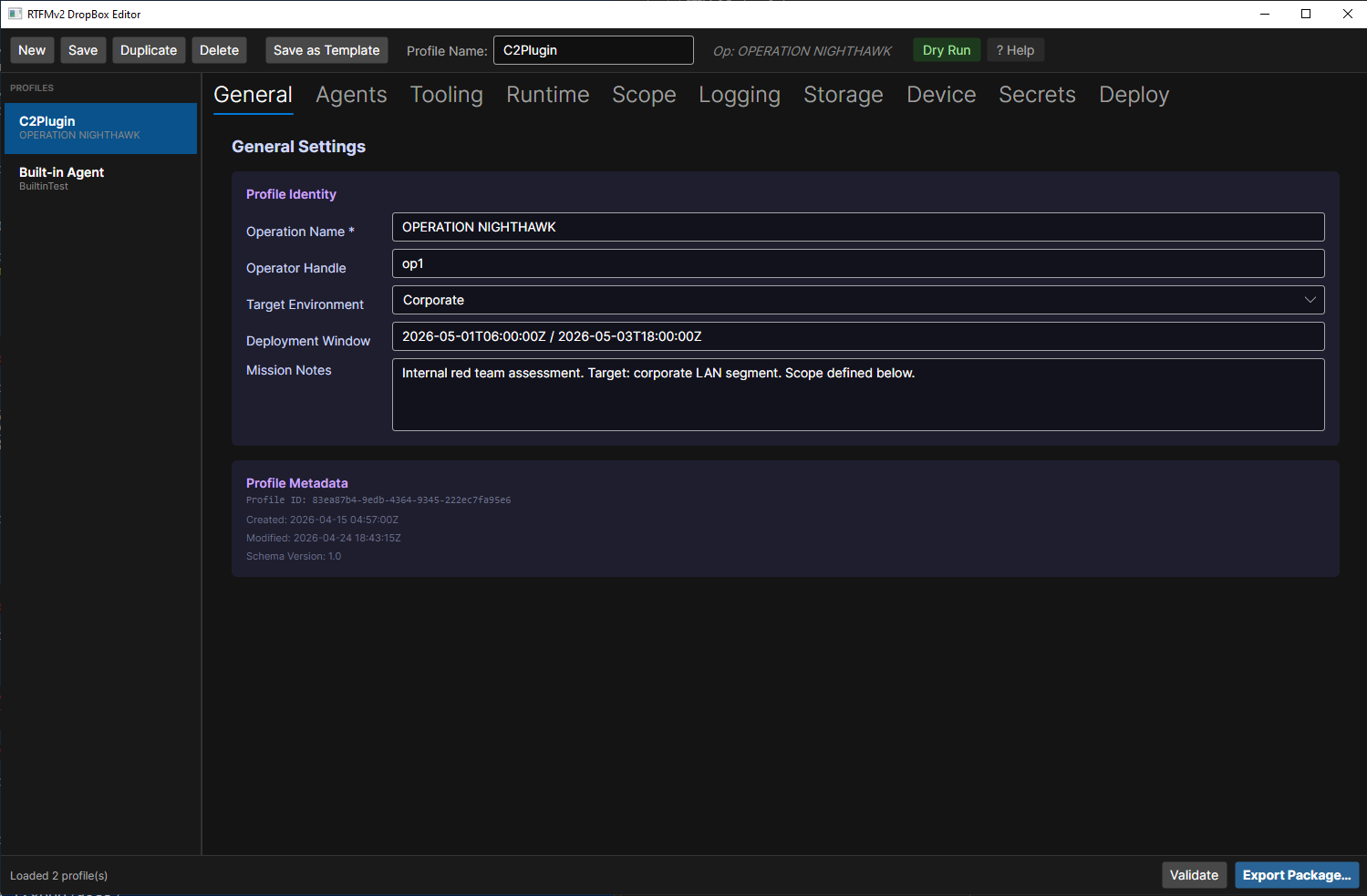Click the PROFILES sidebar header
The height and width of the screenshot is (896, 1367).
point(32,88)
